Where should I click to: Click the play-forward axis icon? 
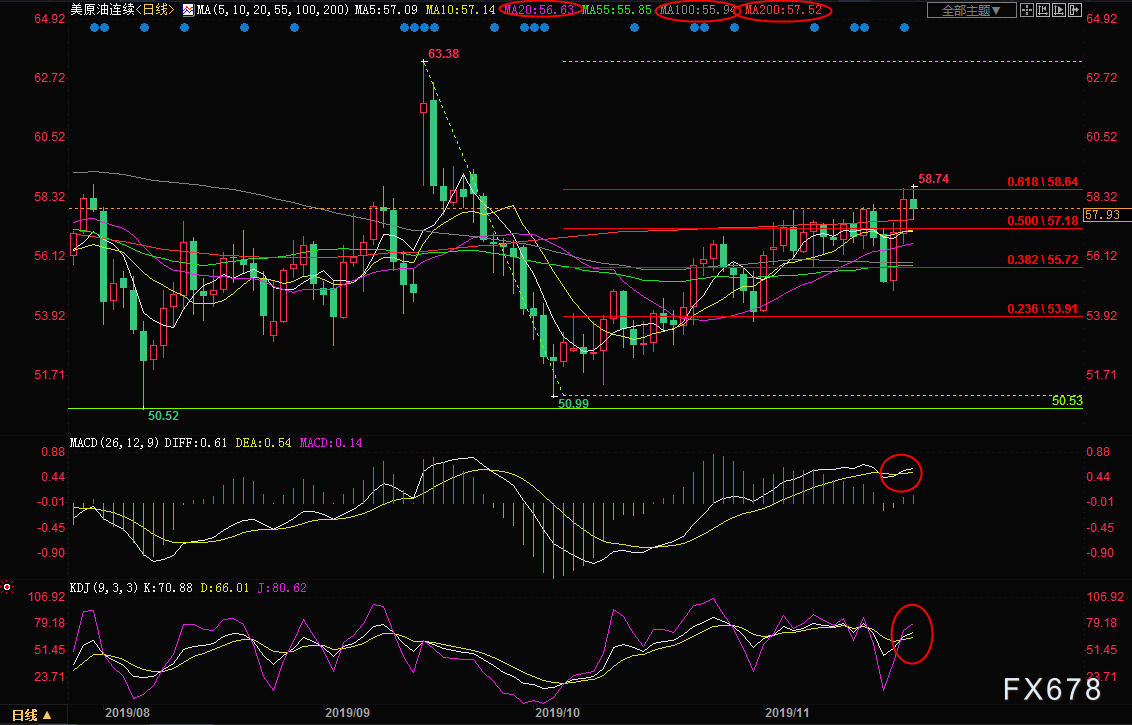pyautogui.click(x=1059, y=10)
